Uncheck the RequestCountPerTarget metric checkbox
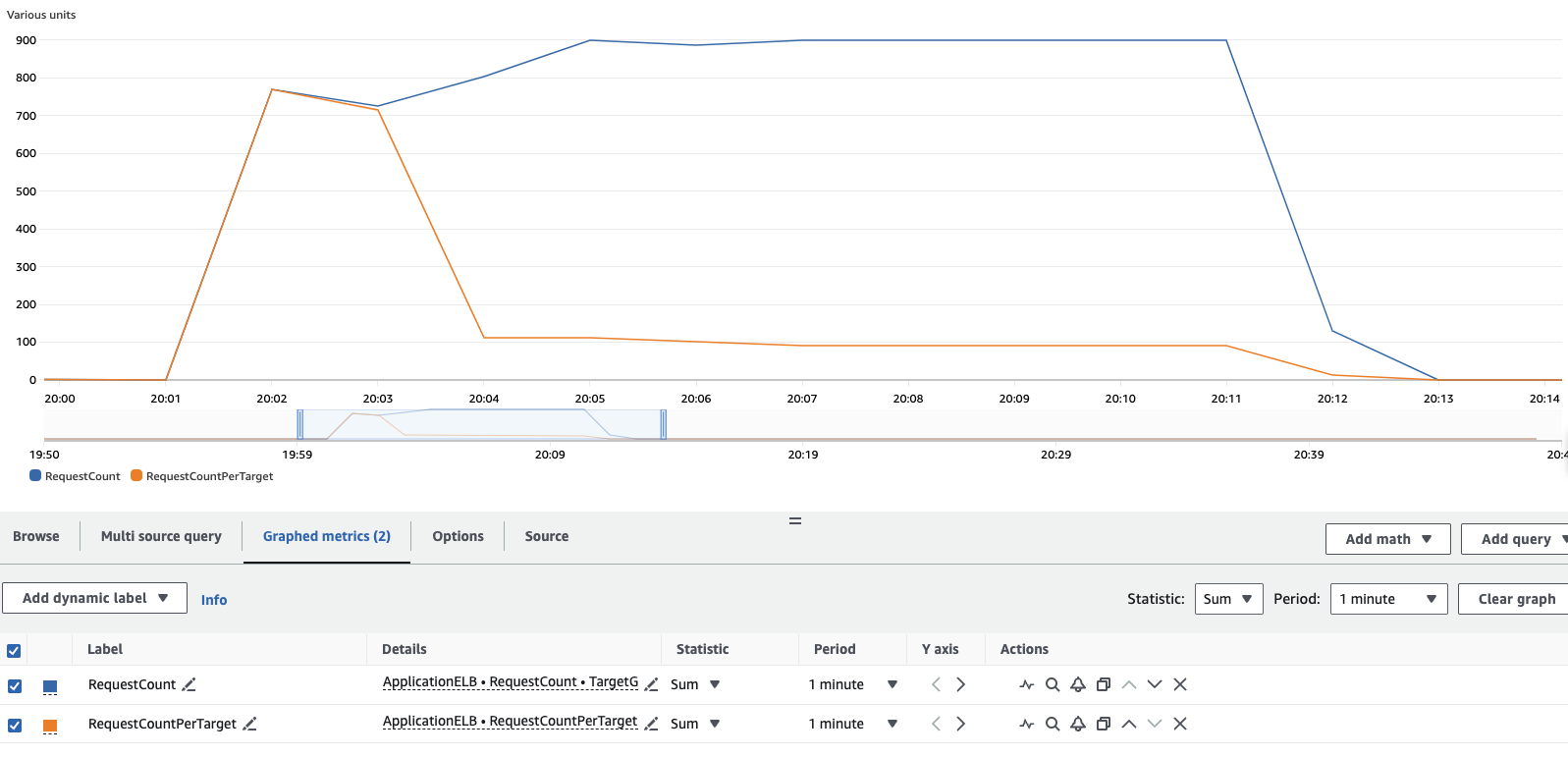Screen dimensions: 1568x757 (15, 726)
